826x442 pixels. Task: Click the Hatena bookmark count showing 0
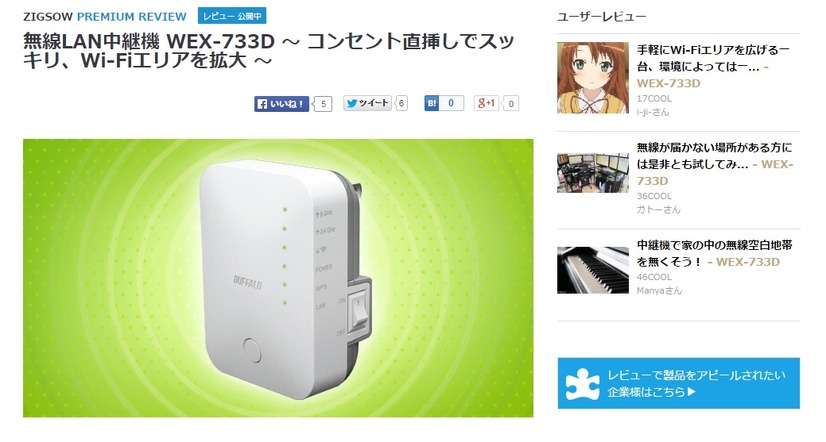[x=451, y=103]
